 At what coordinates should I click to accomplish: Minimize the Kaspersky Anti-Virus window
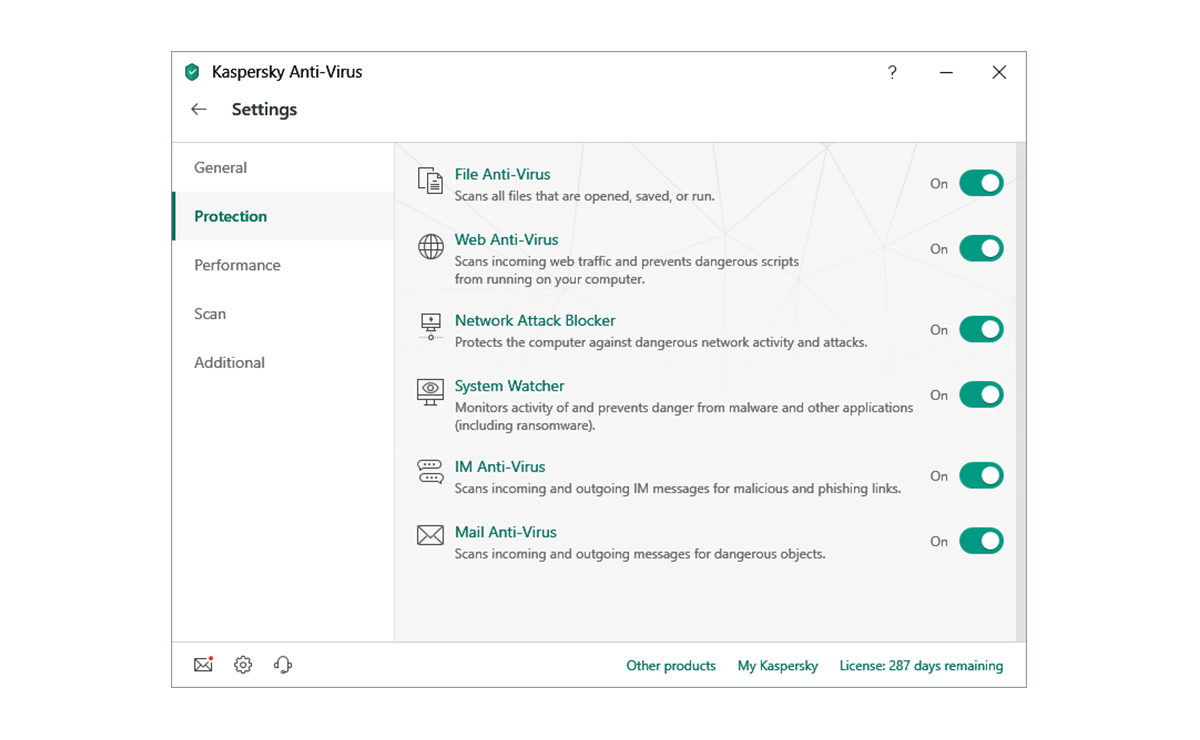[x=946, y=72]
